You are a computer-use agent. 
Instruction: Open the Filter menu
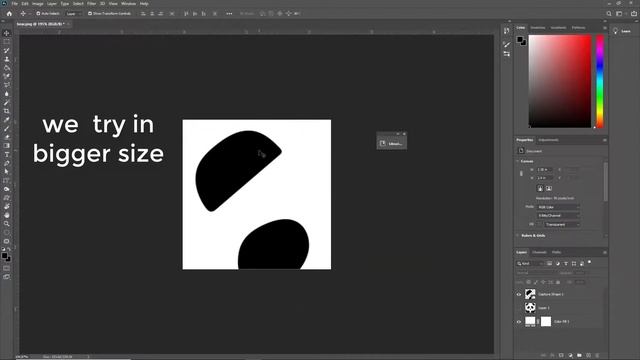click(91, 4)
